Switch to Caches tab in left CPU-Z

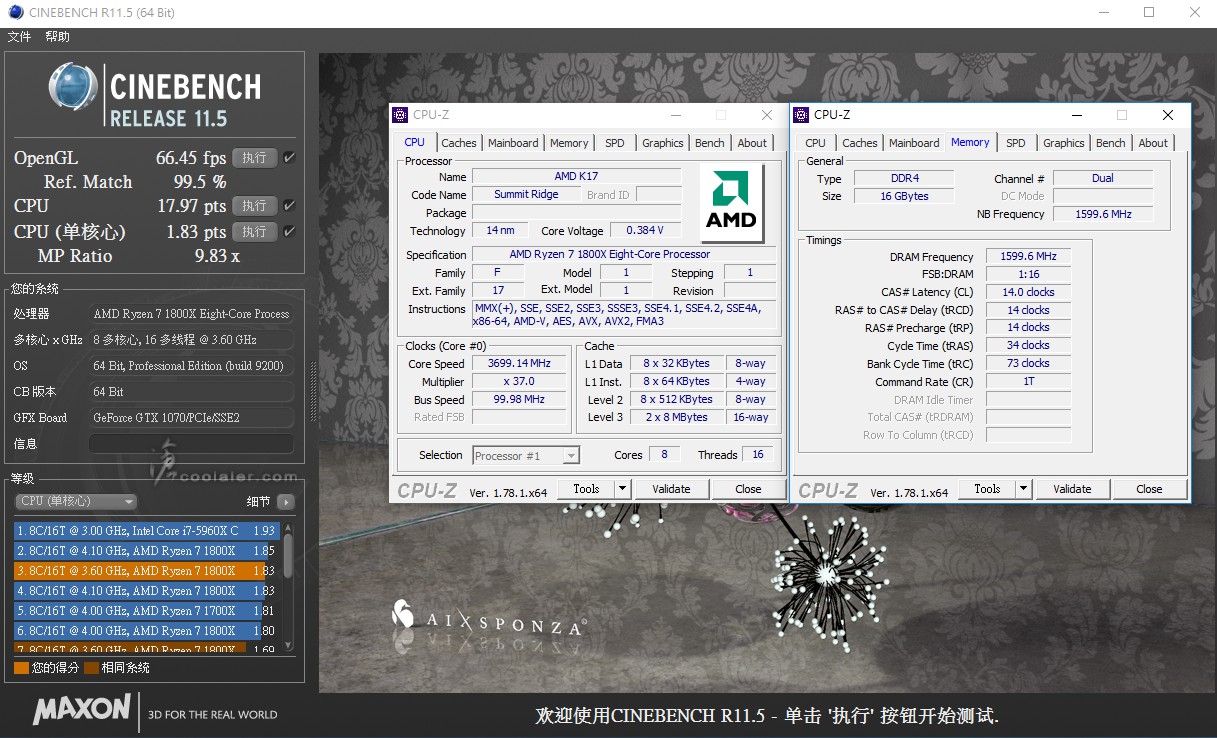coord(459,143)
